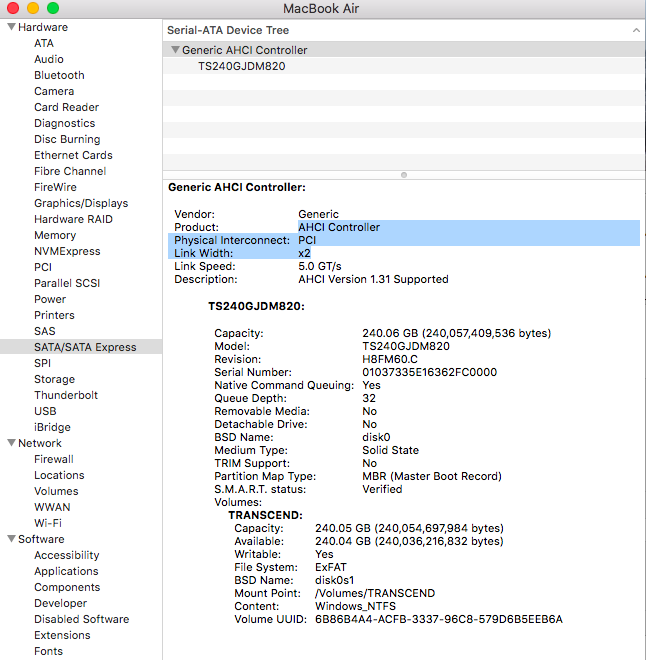Select Thunderbolt entry
The width and height of the screenshot is (646, 660).
pos(66,395)
